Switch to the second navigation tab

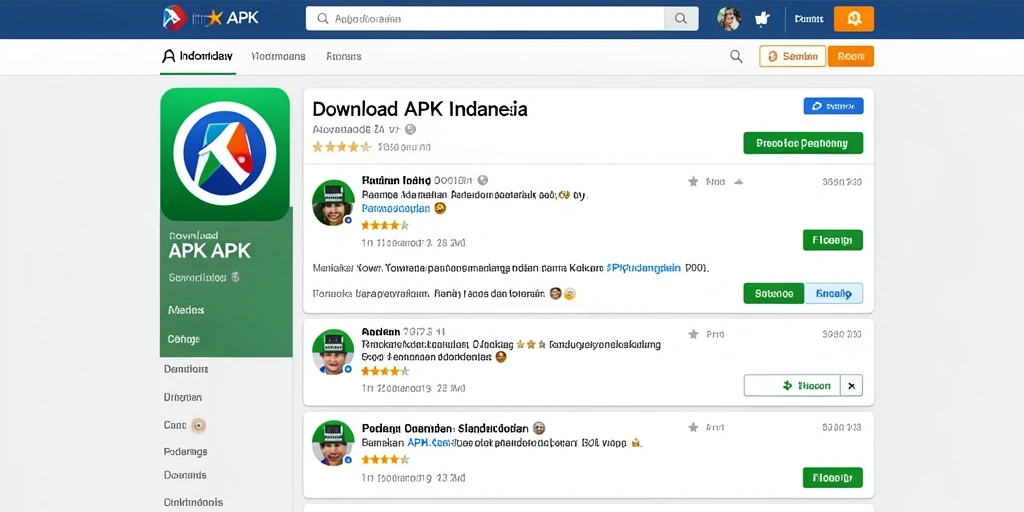coord(278,56)
